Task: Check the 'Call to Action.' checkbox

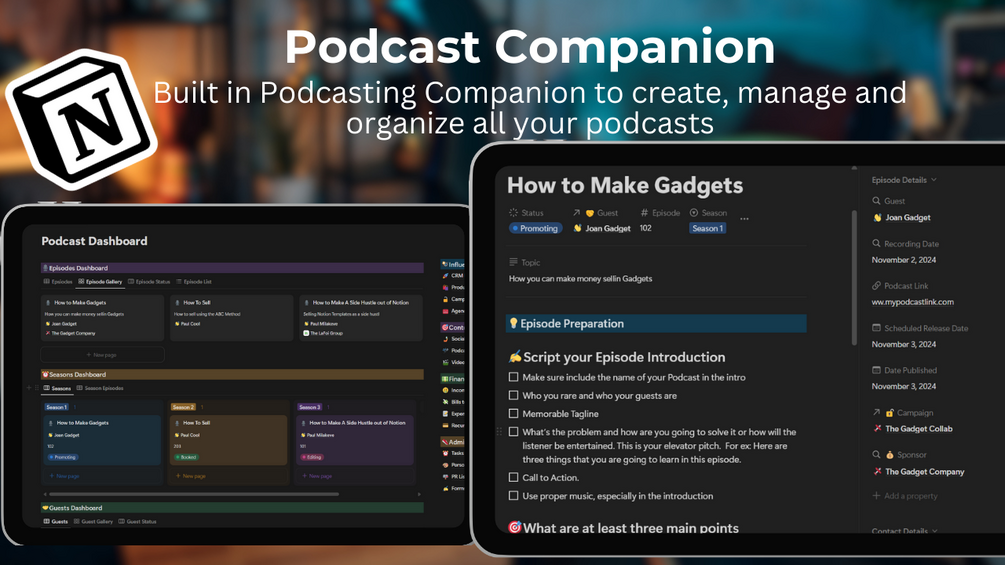Action: pyautogui.click(x=513, y=477)
